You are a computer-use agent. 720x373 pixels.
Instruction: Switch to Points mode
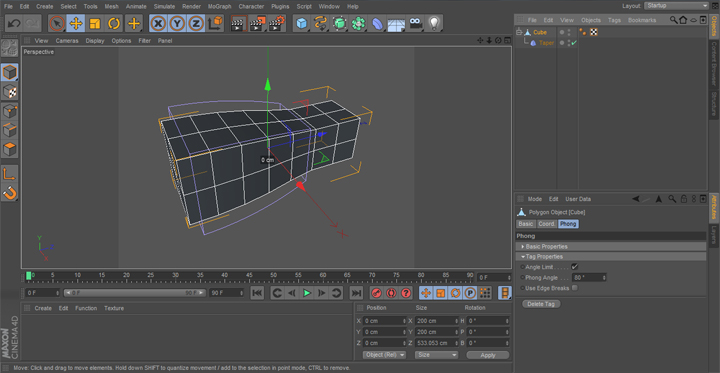pyautogui.click(x=10, y=111)
